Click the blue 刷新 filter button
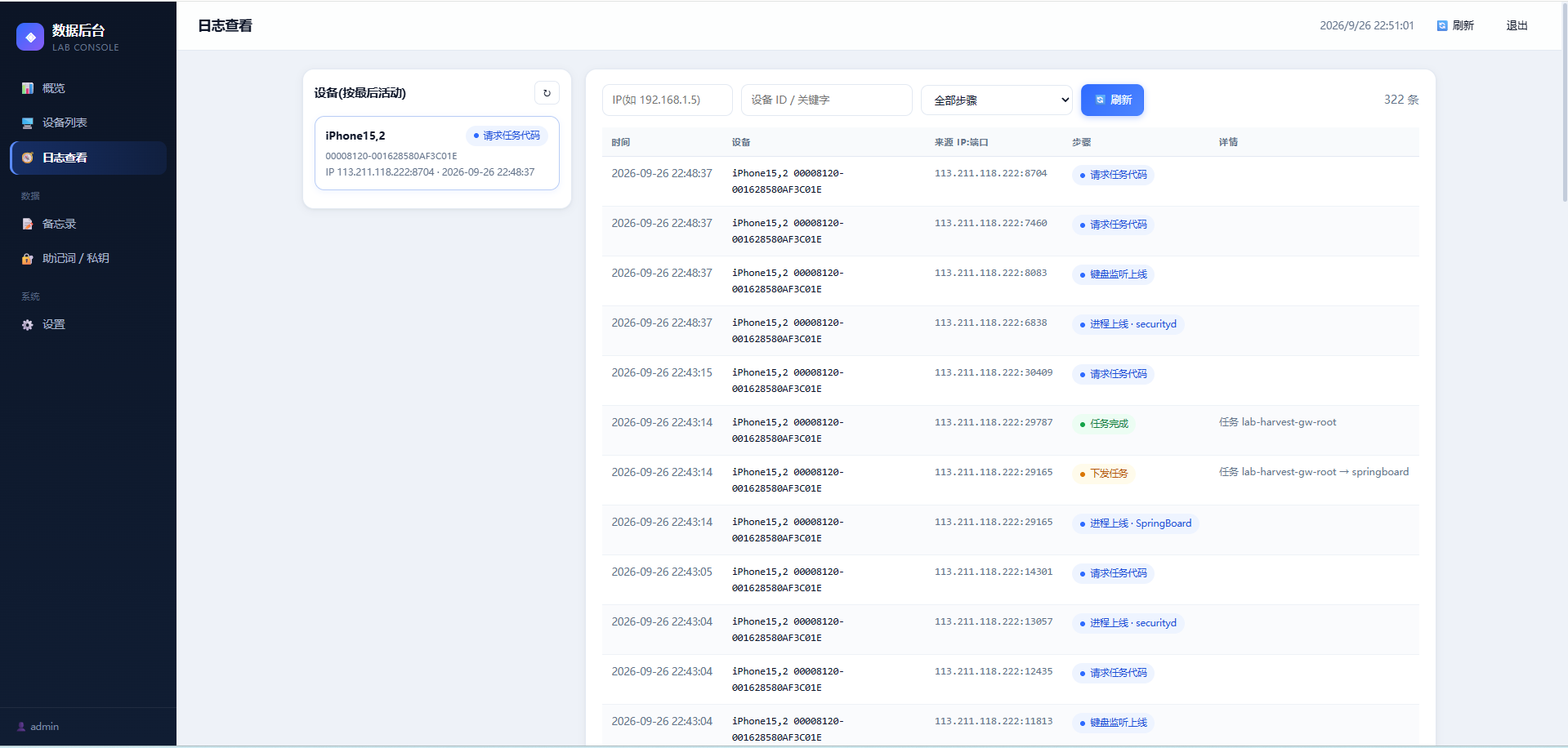Screen dimensions: 1568x748 [x=1112, y=100]
